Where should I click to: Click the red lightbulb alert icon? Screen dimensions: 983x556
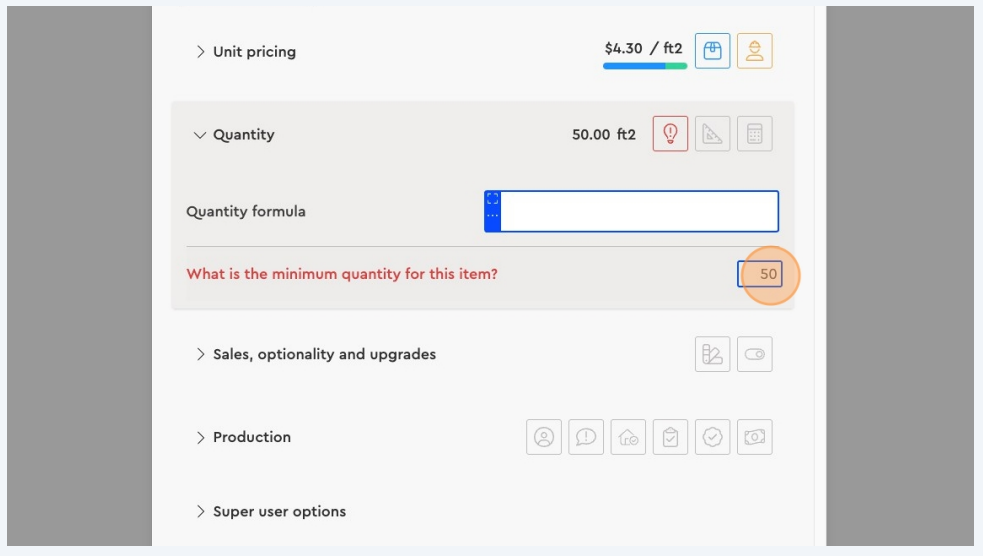pos(670,134)
